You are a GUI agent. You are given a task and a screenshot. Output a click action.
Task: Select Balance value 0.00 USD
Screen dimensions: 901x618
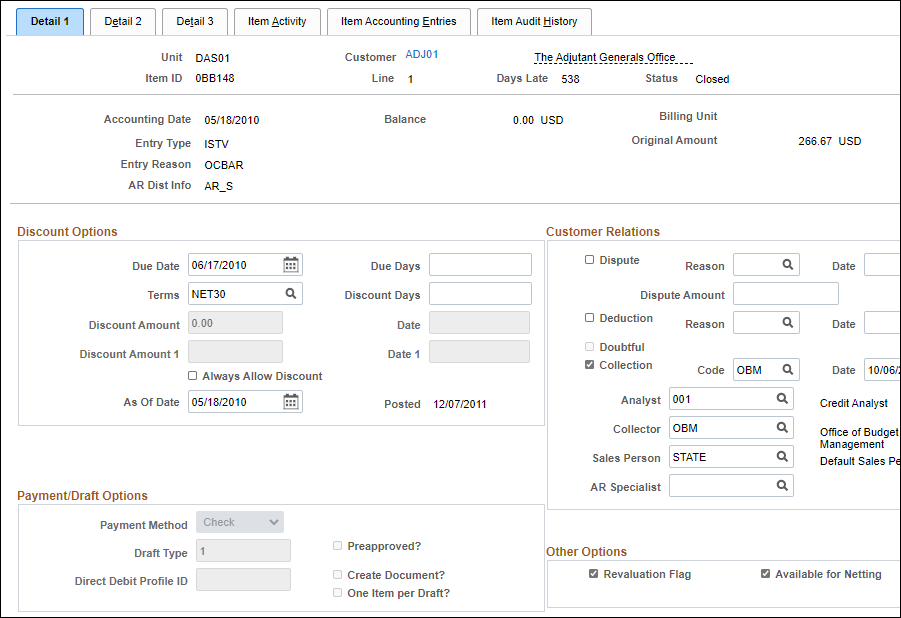[538, 120]
